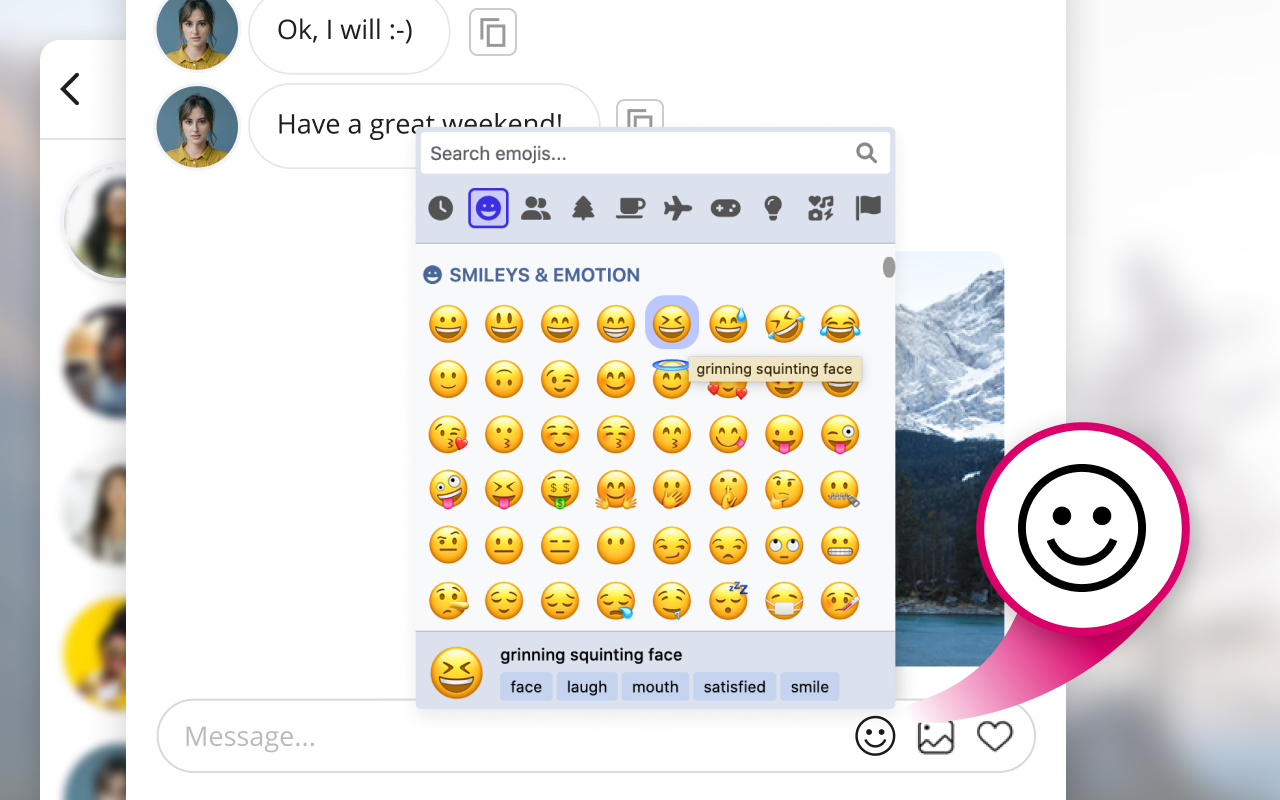The height and width of the screenshot is (800, 1280).
Task: Select the face with tongue emoji
Action: click(784, 436)
